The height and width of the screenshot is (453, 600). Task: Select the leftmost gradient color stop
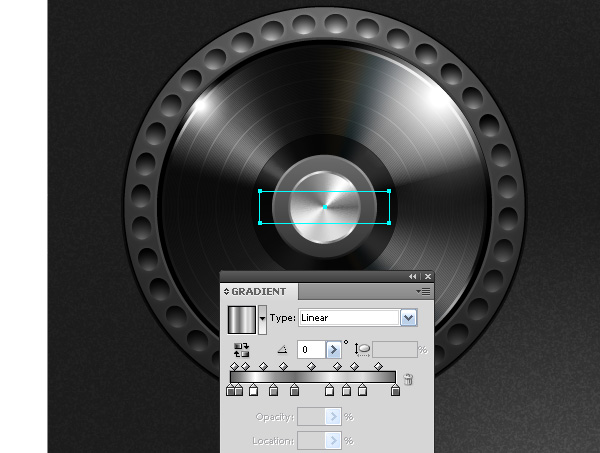[x=230, y=391]
